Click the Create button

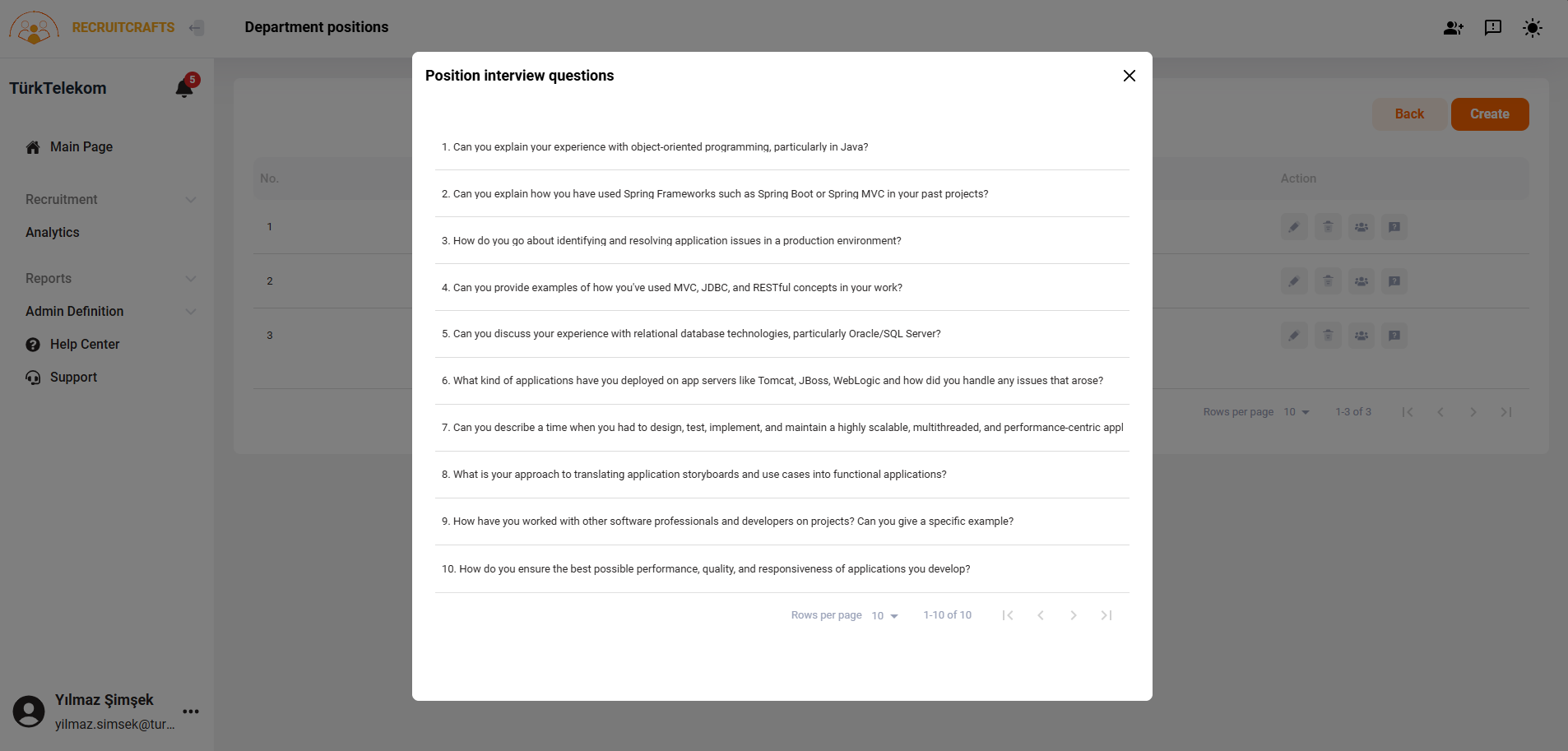(1489, 114)
